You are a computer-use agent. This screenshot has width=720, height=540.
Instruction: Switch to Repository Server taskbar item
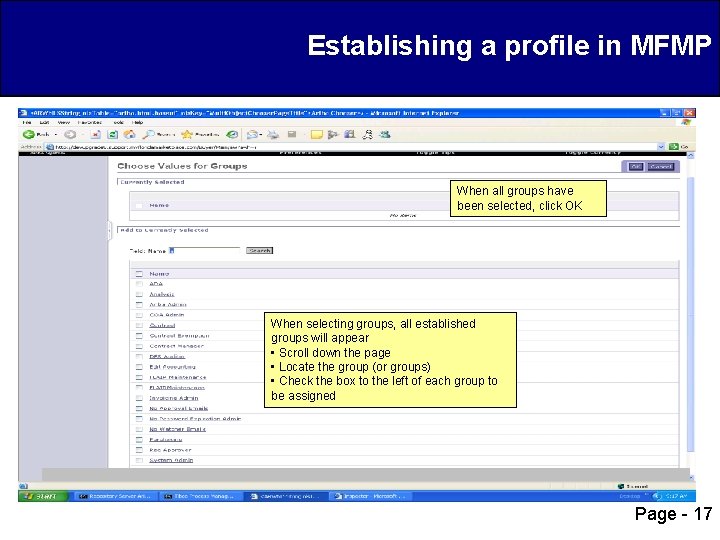point(115,496)
